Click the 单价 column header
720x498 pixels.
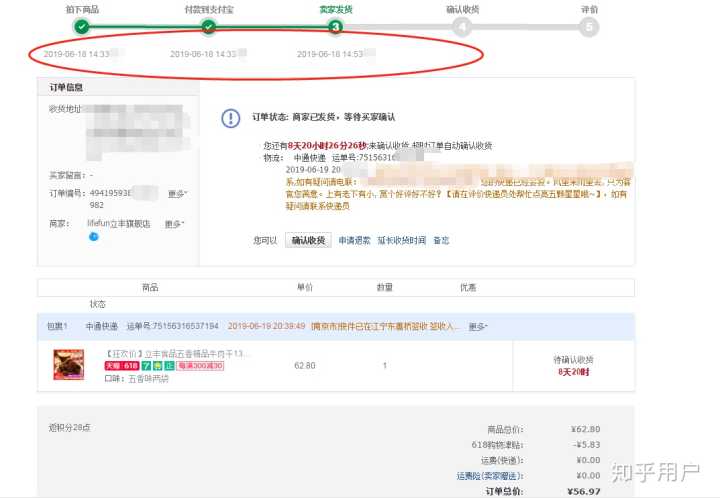pos(305,287)
